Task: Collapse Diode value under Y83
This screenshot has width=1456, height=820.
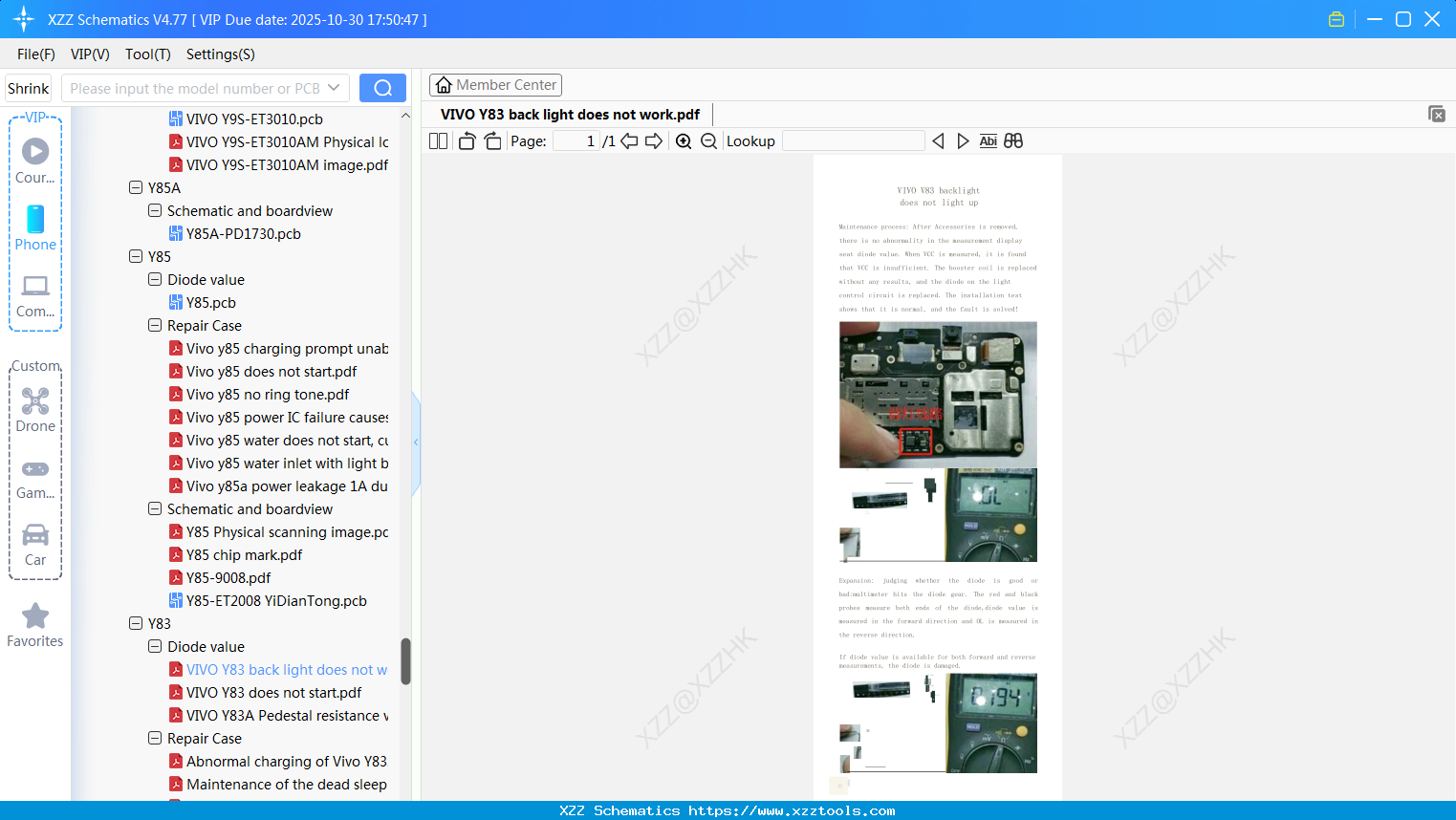Action: pyautogui.click(x=155, y=646)
